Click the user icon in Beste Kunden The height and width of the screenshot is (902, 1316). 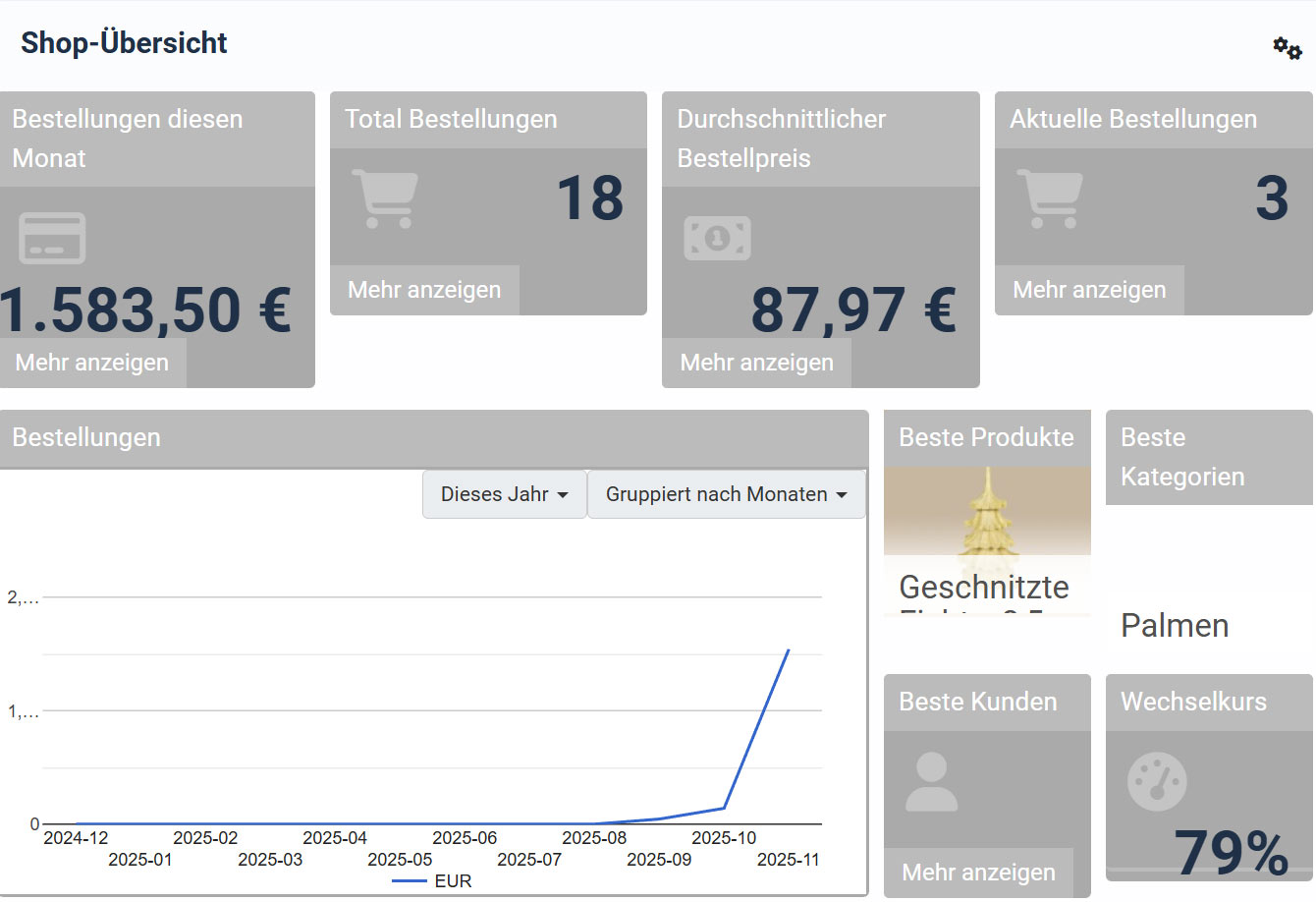[x=931, y=782]
